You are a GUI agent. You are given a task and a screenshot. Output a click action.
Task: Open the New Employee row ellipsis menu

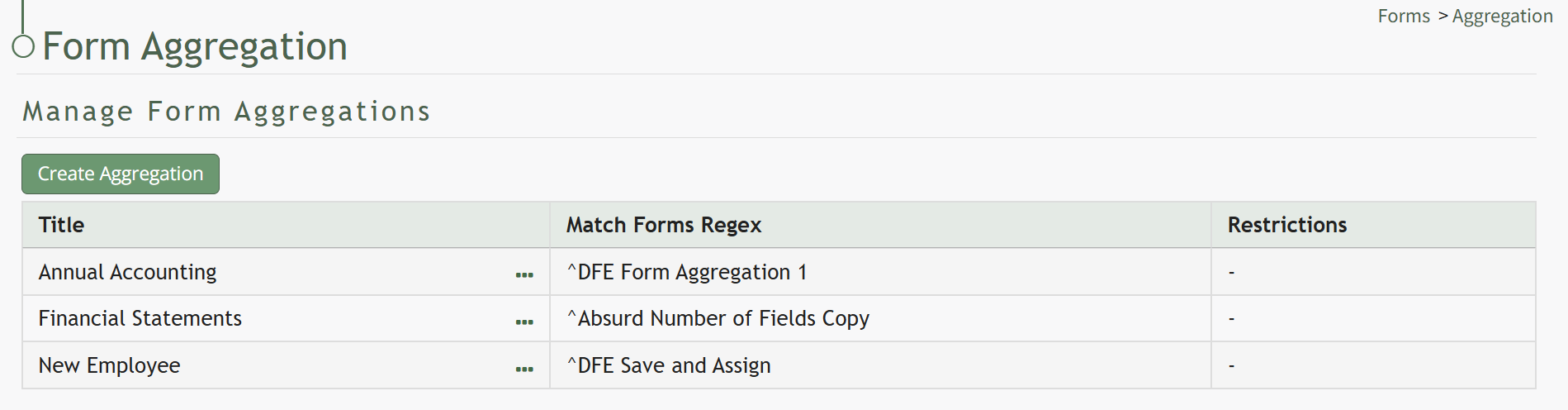524,369
